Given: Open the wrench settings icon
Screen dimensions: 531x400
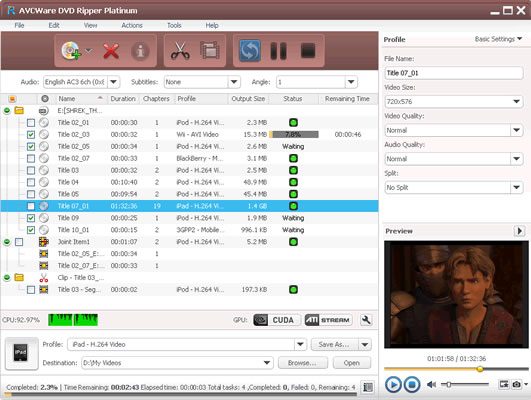Looking at the screenshot, I should (x=366, y=320).
